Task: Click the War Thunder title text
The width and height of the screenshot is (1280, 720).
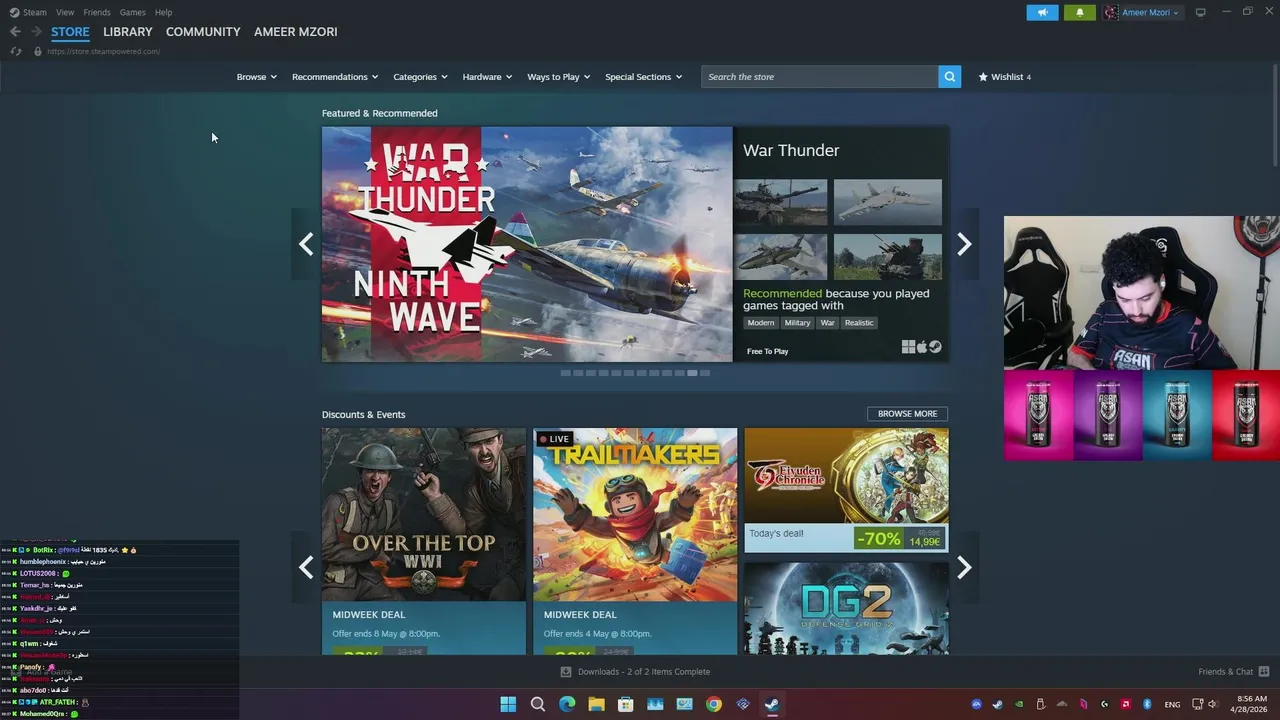Action: click(x=791, y=150)
